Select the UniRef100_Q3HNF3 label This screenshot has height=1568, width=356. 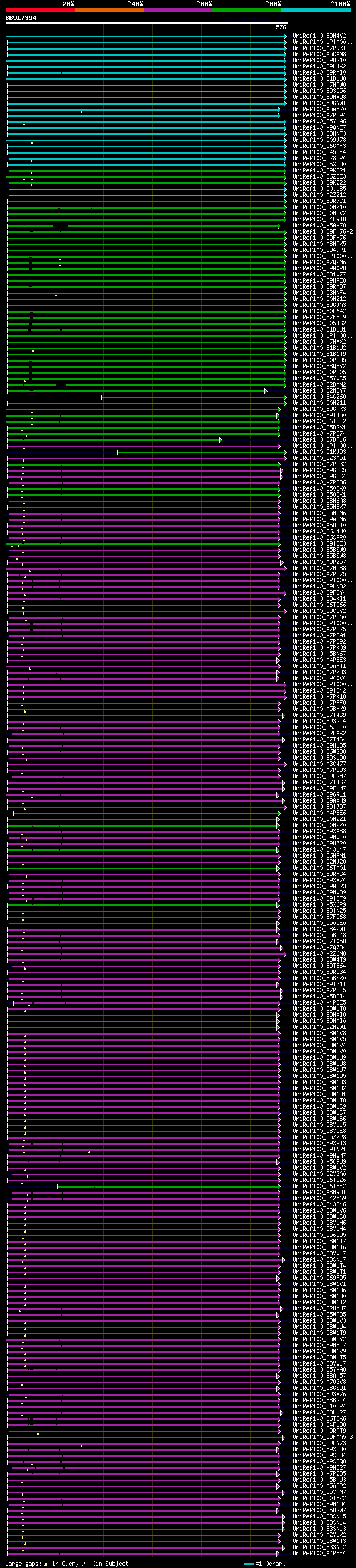coord(319,134)
